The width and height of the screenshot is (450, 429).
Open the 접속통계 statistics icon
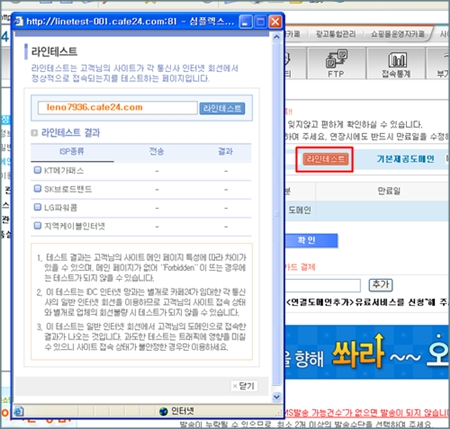(396, 64)
